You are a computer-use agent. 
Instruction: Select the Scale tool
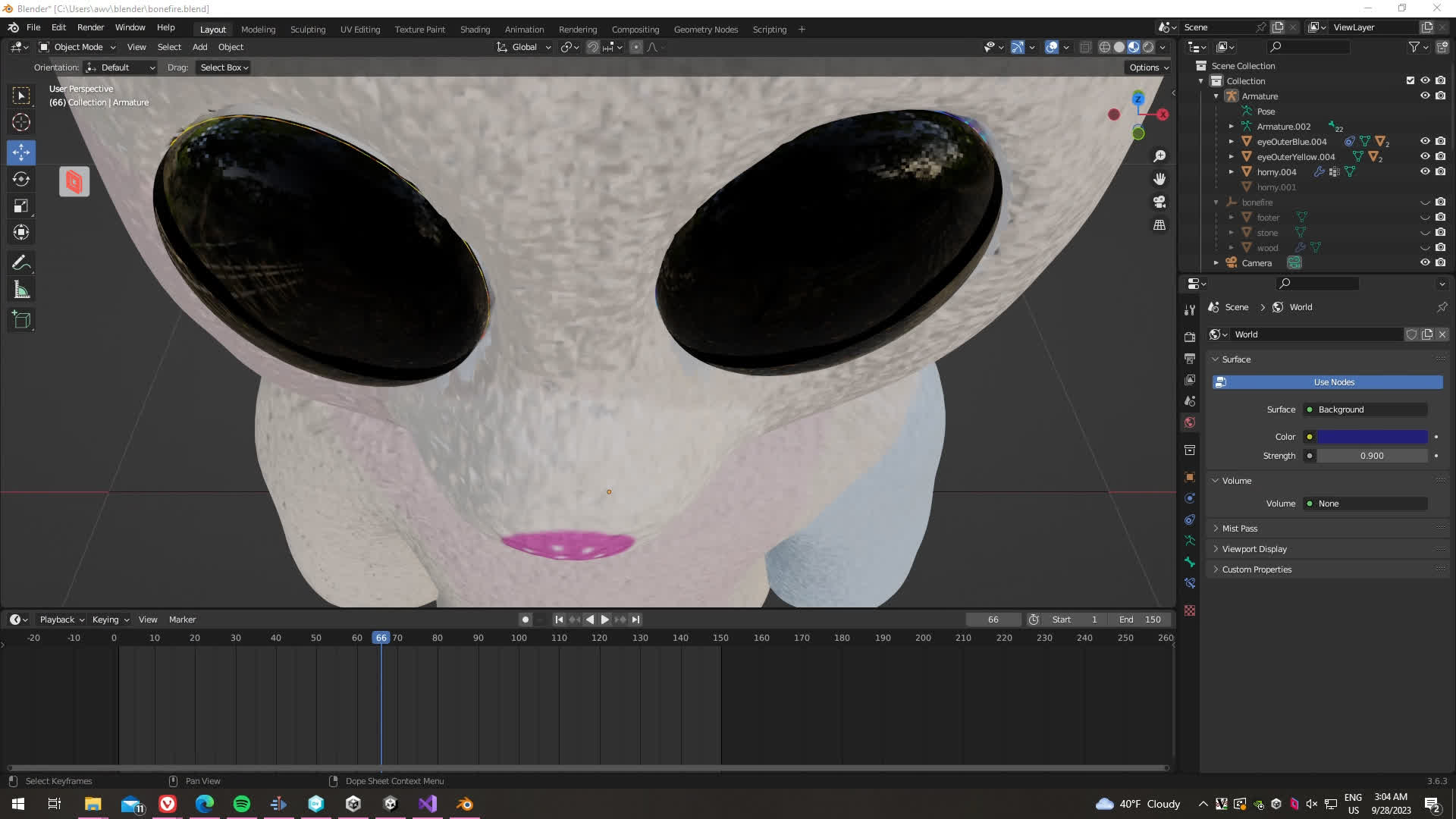(x=21, y=206)
